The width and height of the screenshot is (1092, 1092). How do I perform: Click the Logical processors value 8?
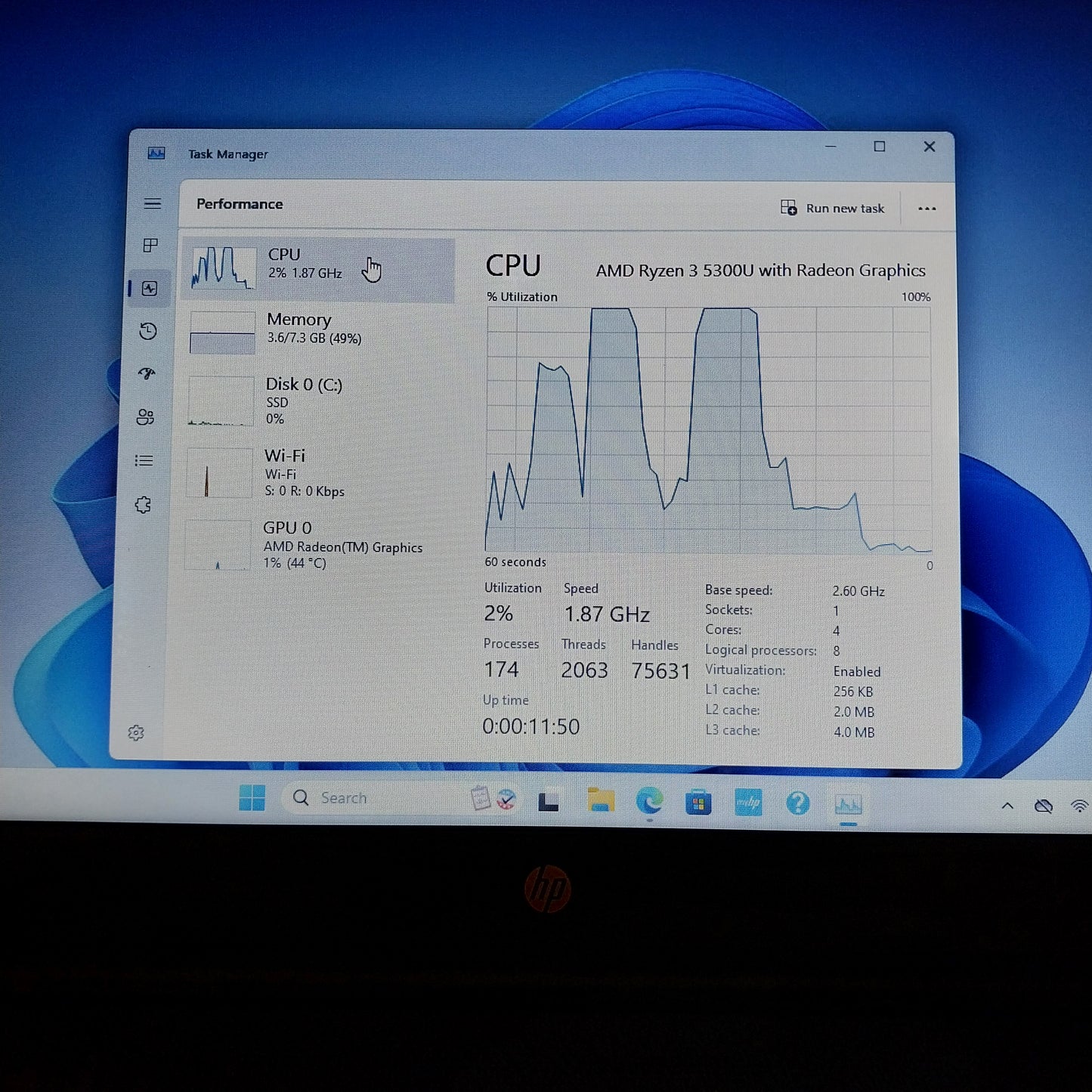pos(837,651)
